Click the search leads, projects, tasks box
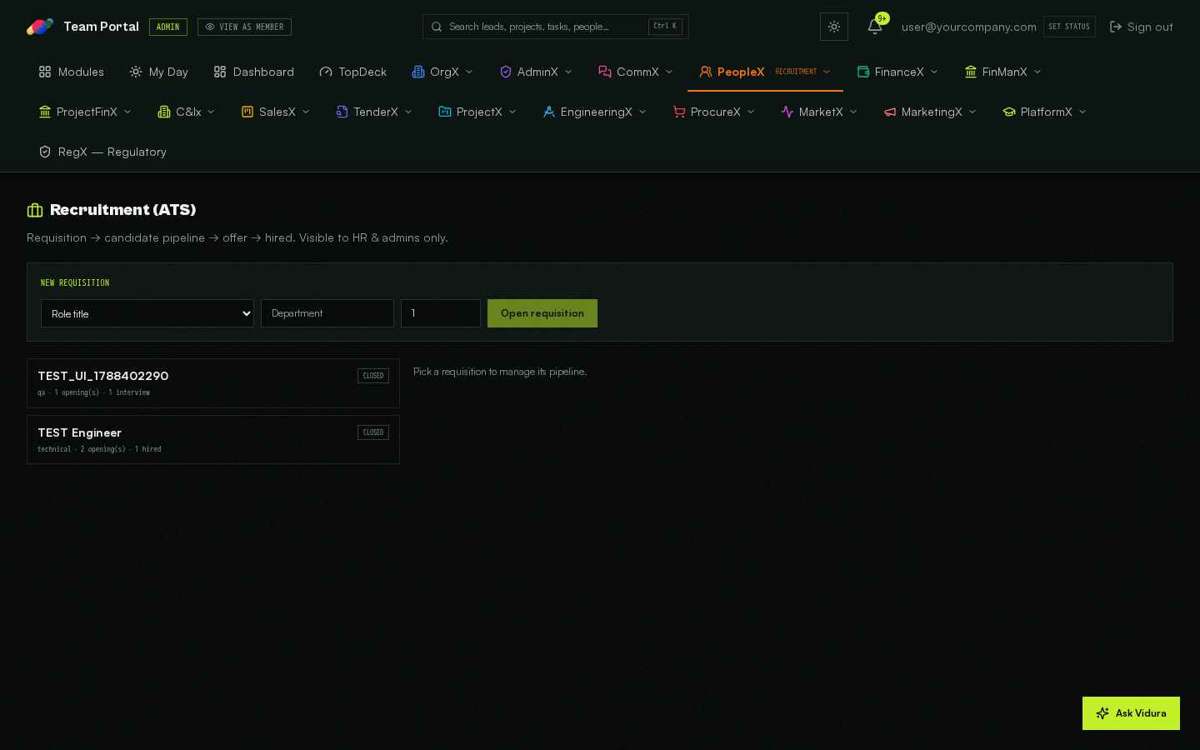Viewport: 1200px width, 750px height. pyautogui.click(x=555, y=27)
